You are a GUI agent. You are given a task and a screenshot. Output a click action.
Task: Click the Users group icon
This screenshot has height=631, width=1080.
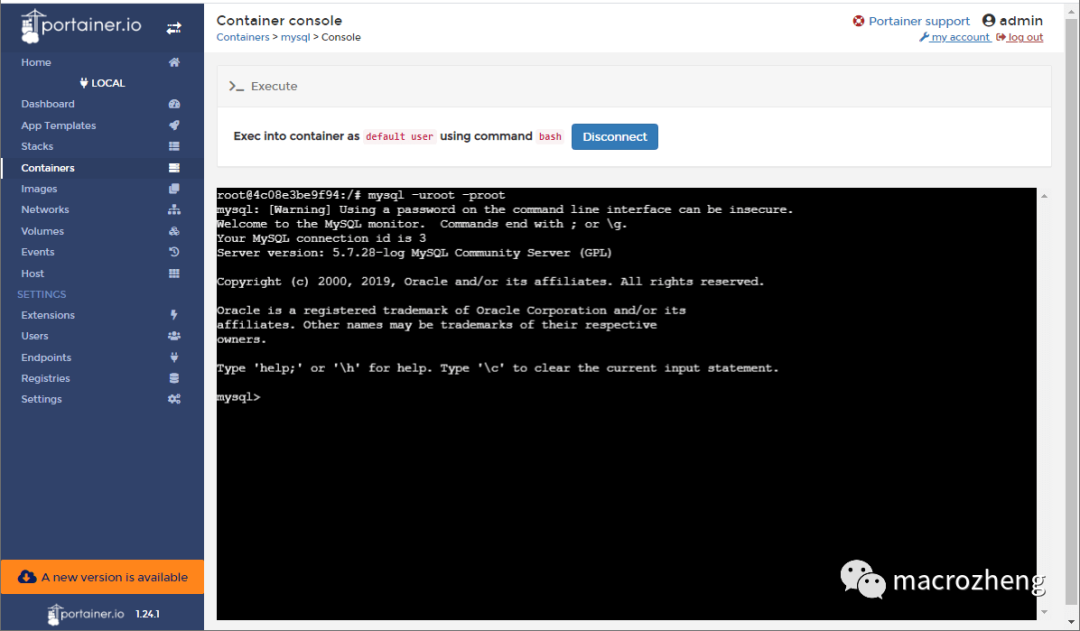(x=174, y=336)
